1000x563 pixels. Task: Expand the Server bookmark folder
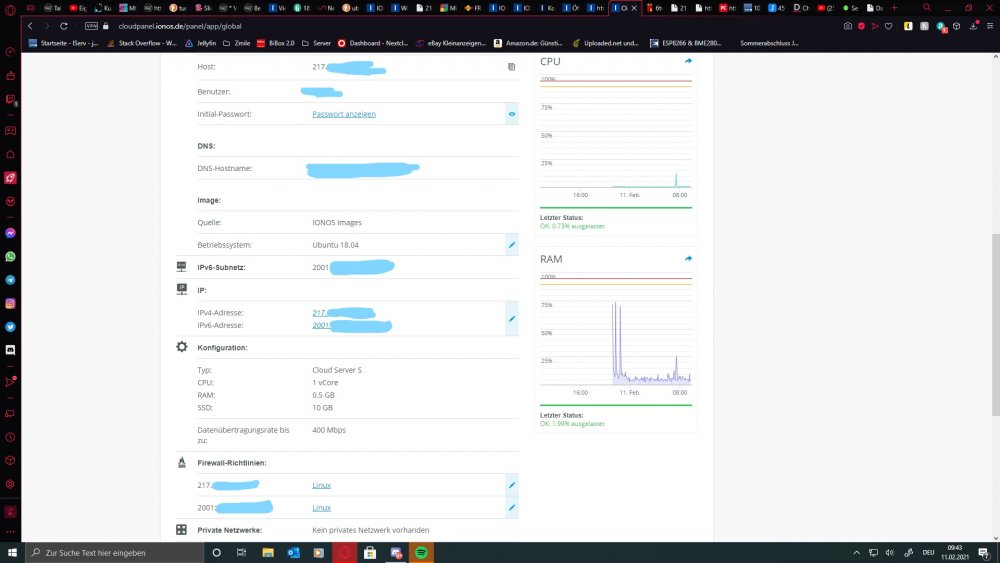point(316,43)
